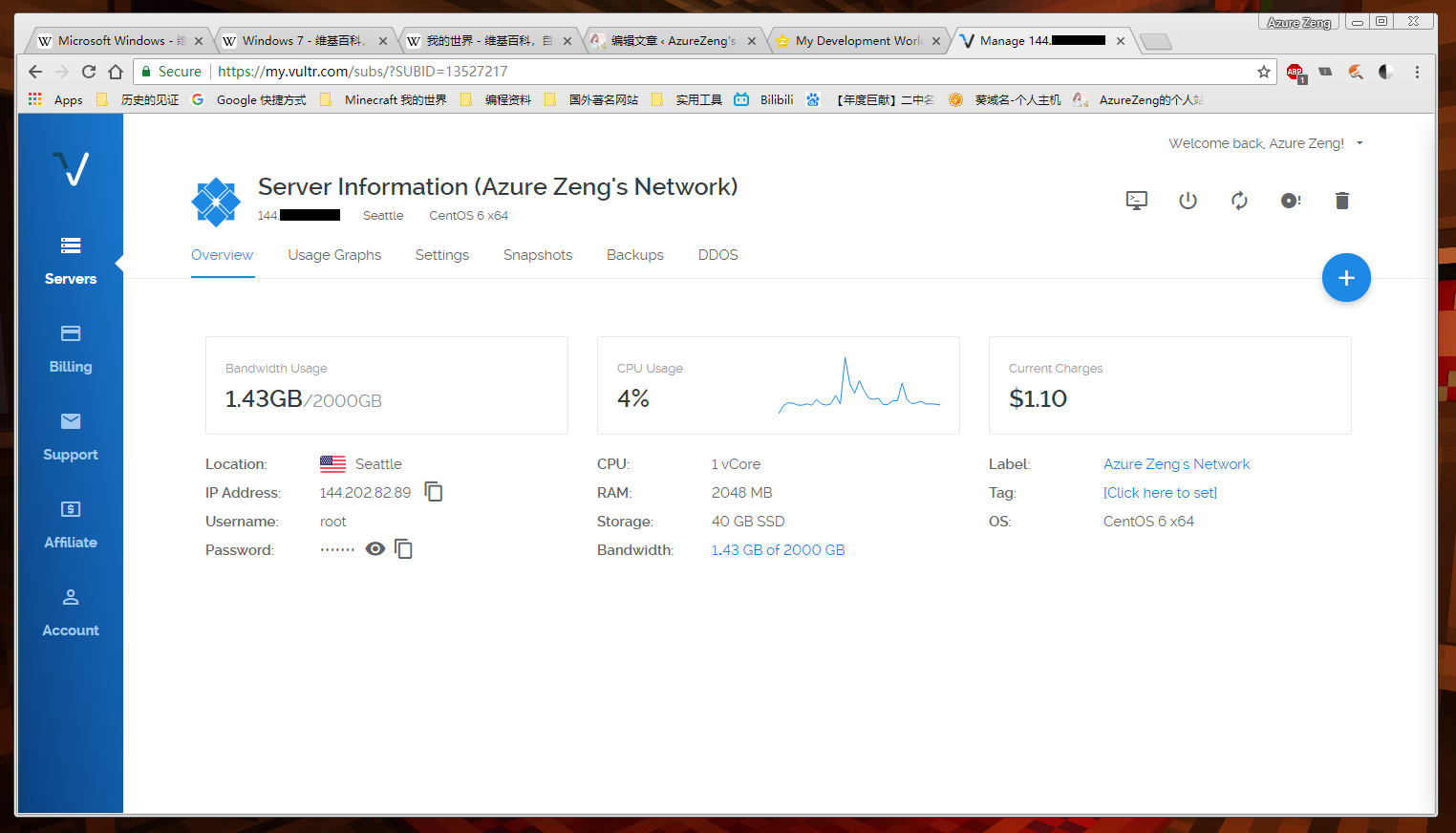Open Account in the sidebar
The image size is (1456, 833).
click(71, 613)
